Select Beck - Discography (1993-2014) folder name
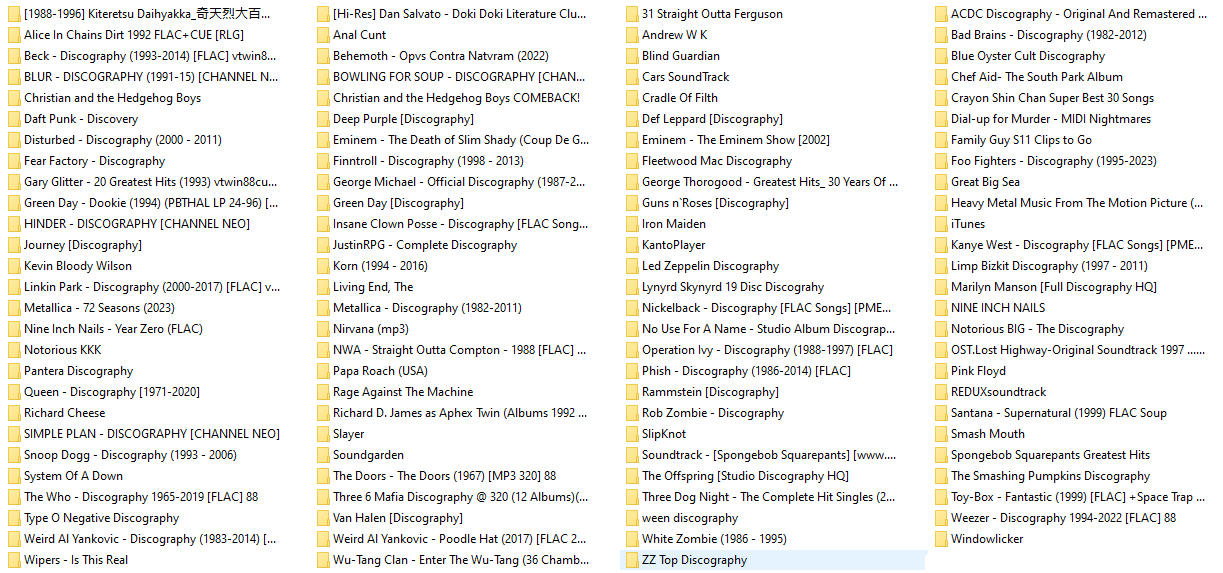Image resolution: width=1223 pixels, height=573 pixels. [151, 56]
